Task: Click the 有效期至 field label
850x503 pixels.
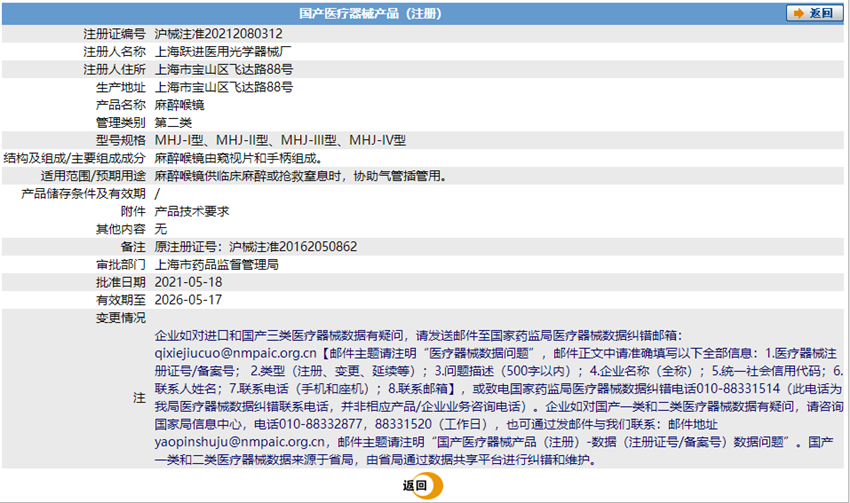Action: coord(121,300)
